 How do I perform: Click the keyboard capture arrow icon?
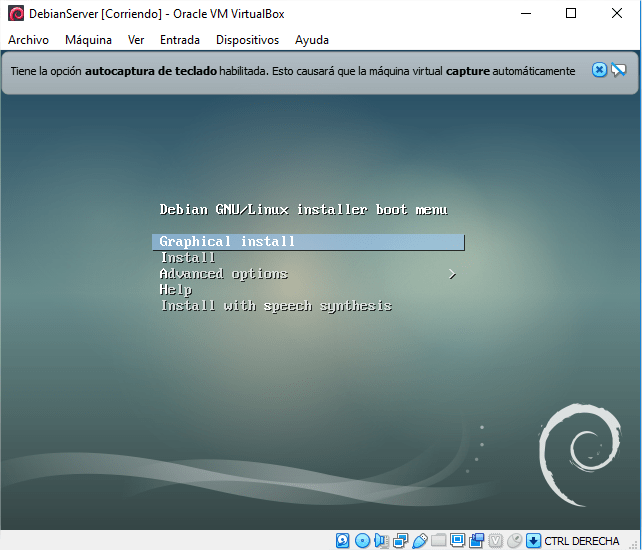(x=533, y=541)
